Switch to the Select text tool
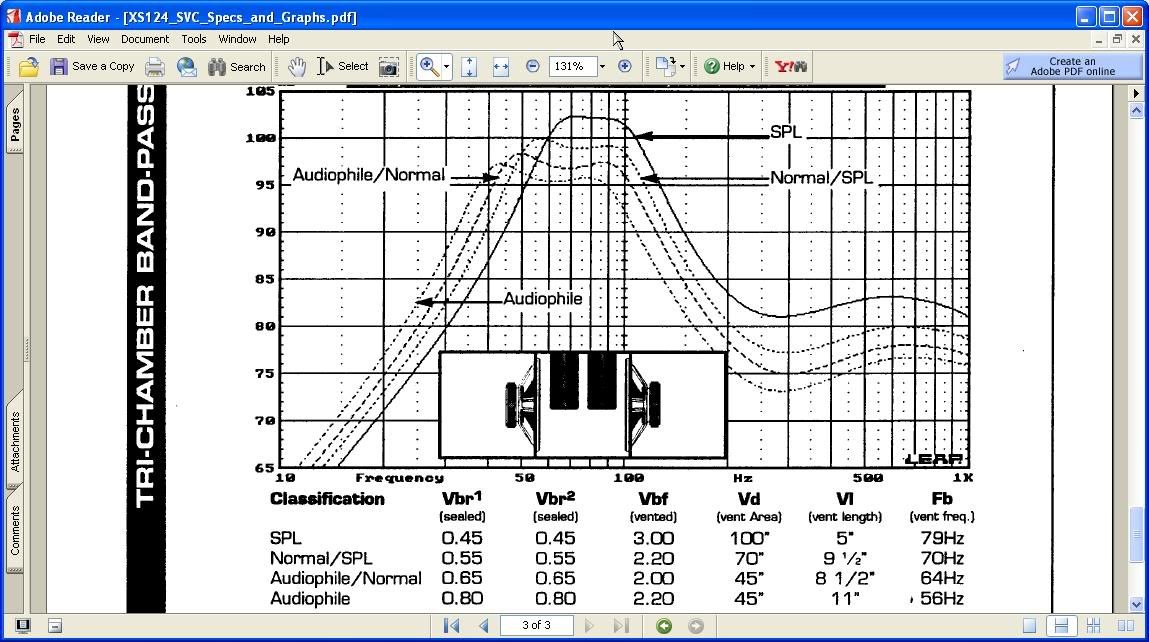1149x642 pixels. 340,66
